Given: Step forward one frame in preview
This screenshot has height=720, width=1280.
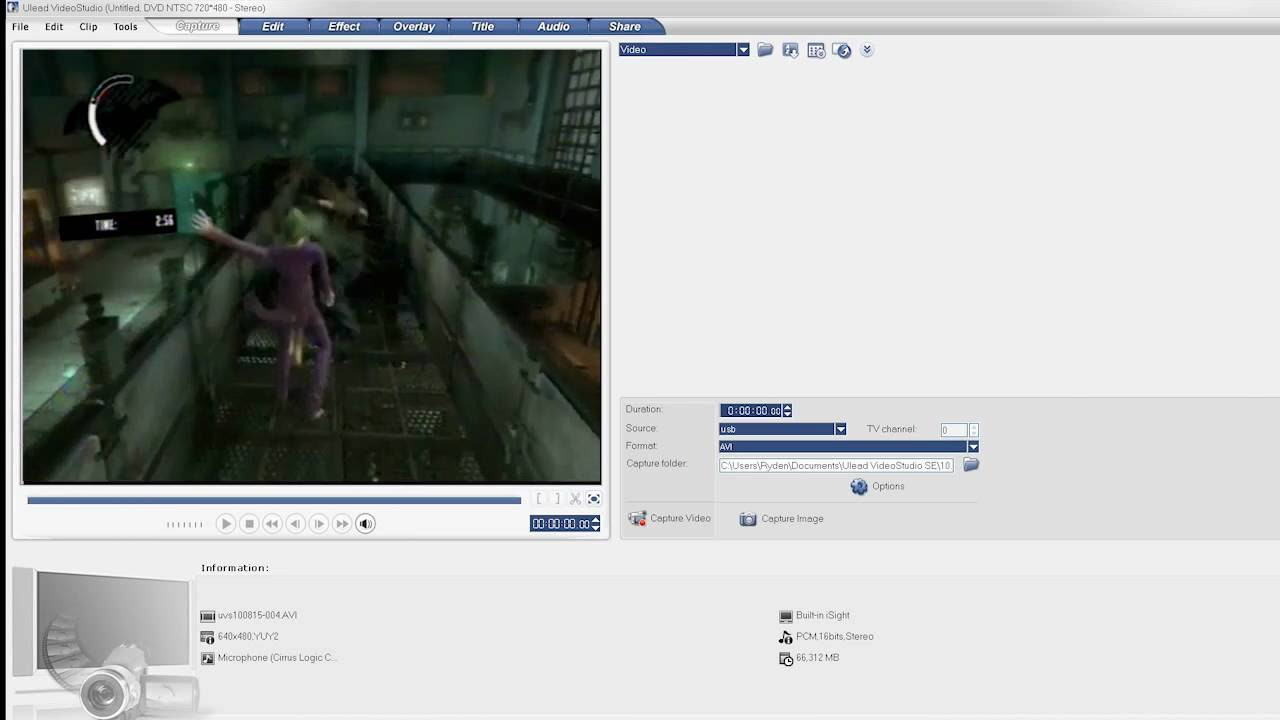Looking at the screenshot, I should 319,523.
